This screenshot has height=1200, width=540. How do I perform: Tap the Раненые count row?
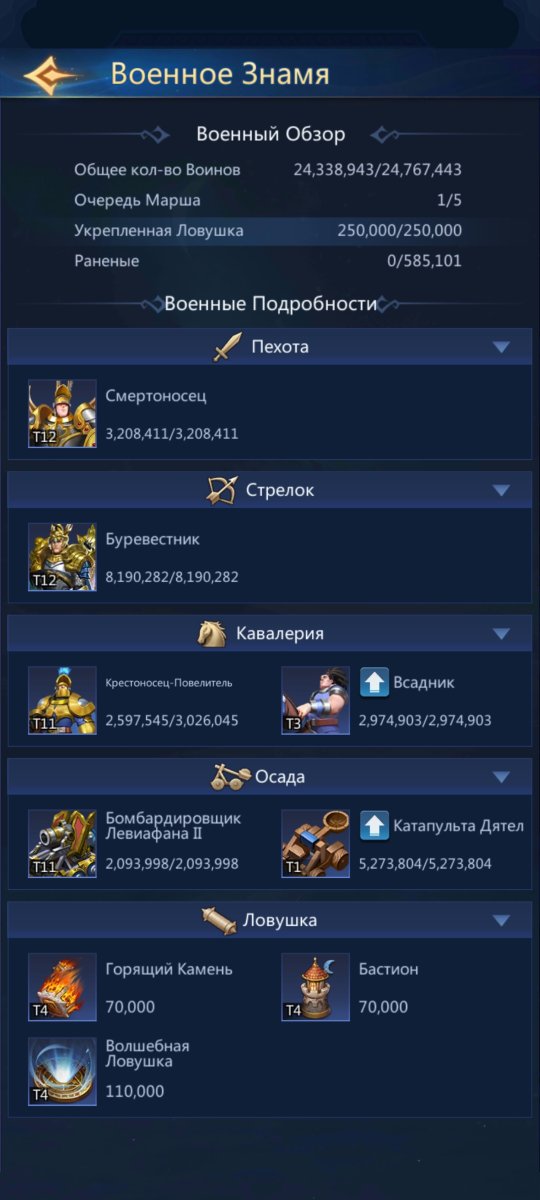pyautogui.click(x=268, y=261)
